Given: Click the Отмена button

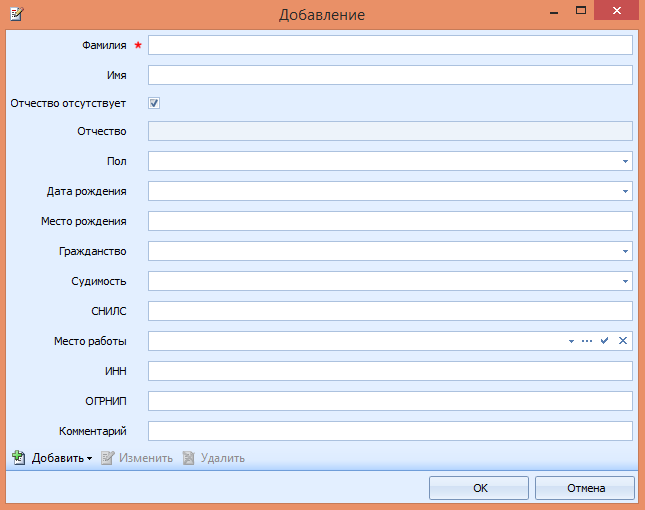Looking at the screenshot, I should click(x=585, y=488).
